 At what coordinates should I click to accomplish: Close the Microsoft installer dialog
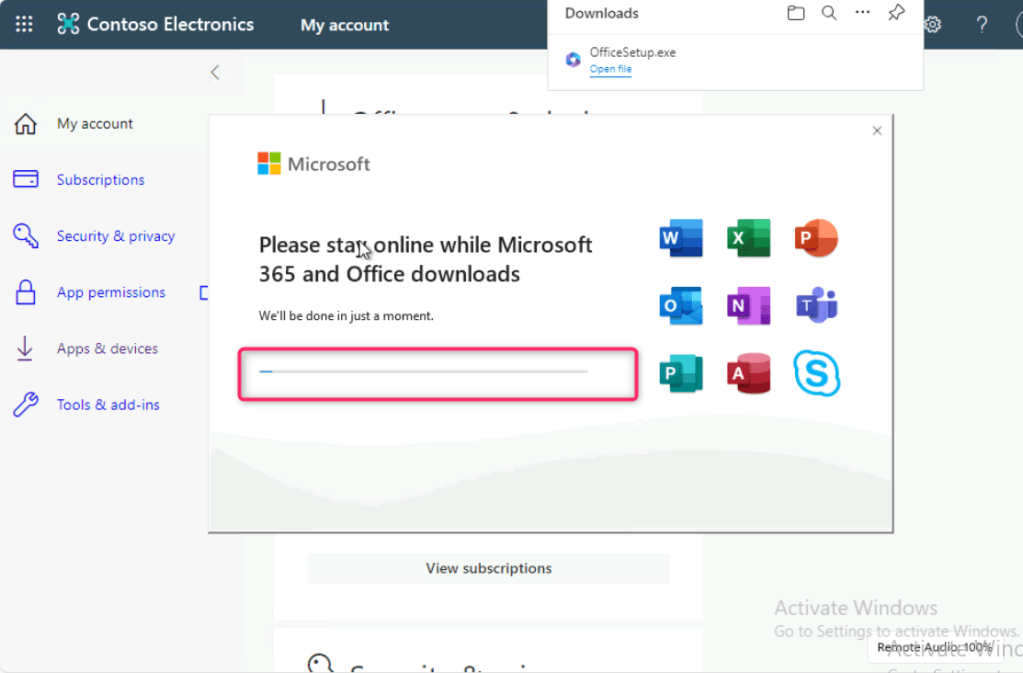[x=877, y=131]
